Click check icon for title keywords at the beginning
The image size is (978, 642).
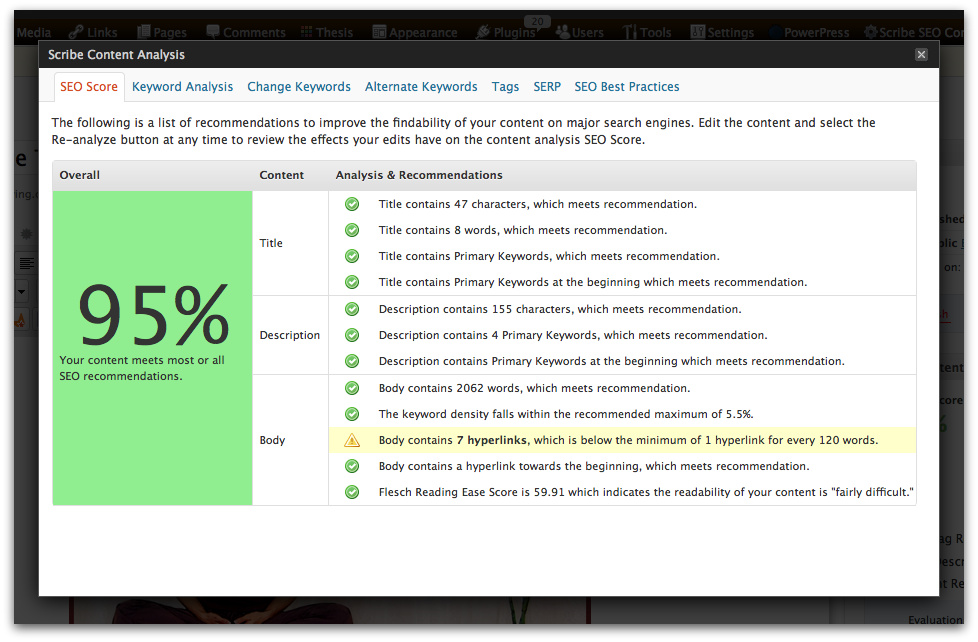tap(352, 282)
